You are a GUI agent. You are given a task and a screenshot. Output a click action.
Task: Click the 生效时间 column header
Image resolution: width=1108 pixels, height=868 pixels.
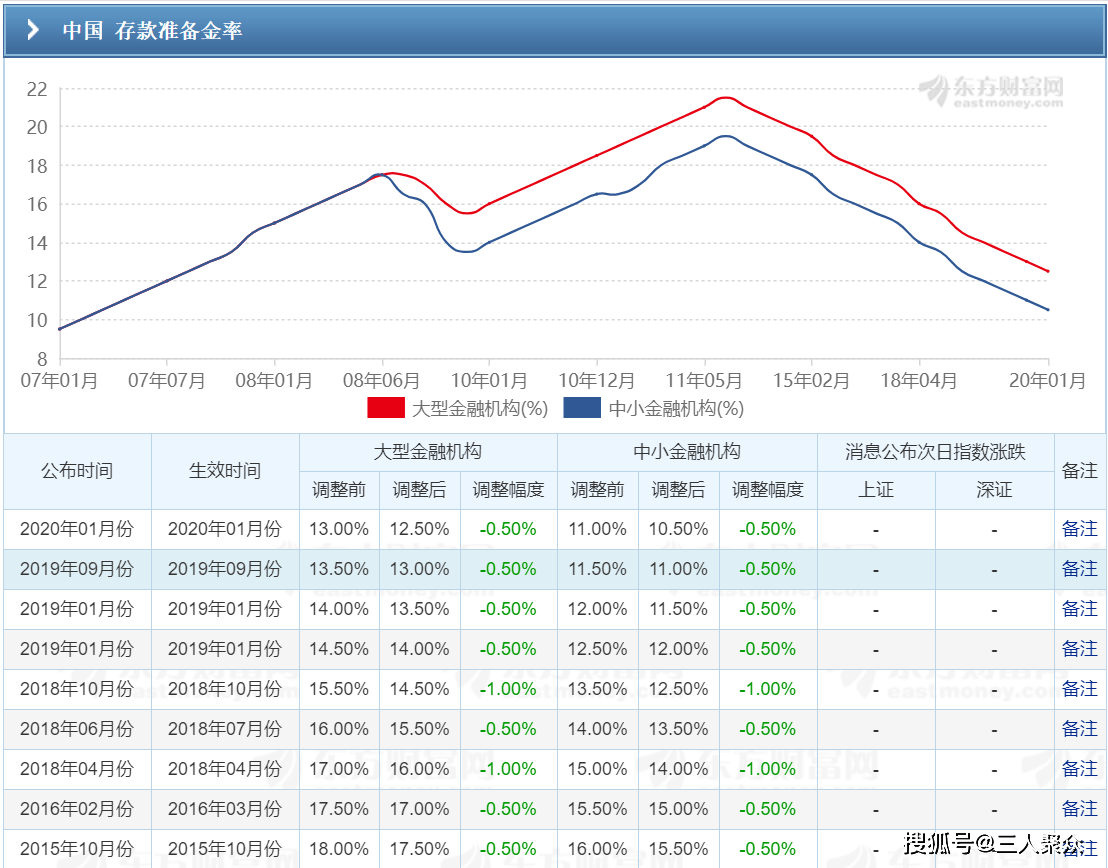click(225, 471)
